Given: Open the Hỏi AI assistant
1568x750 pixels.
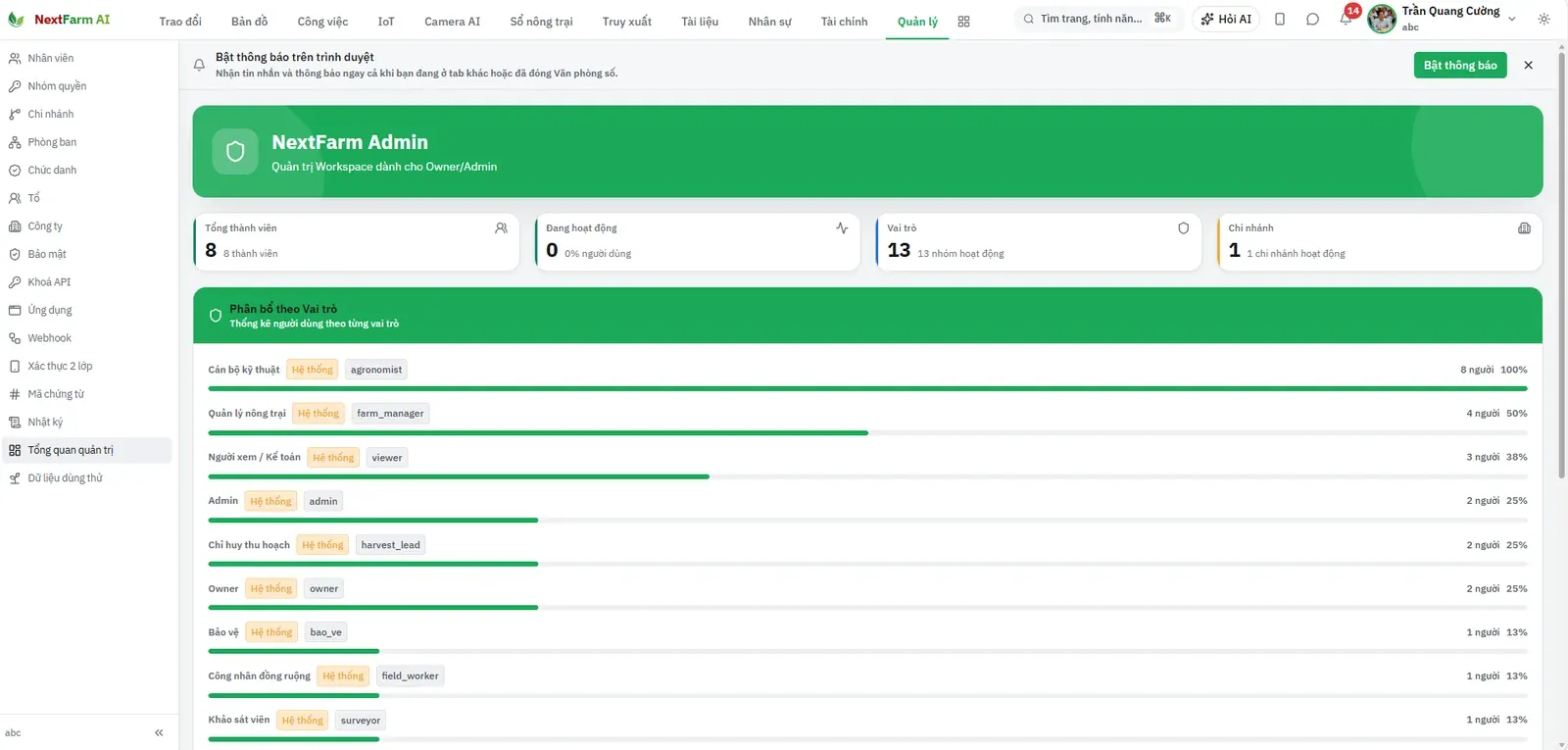Looking at the screenshot, I should 1226,20.
